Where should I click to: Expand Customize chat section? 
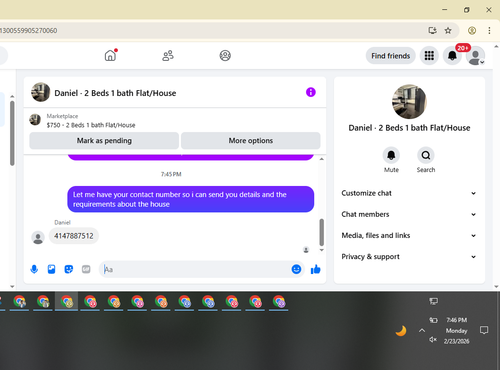point(409,193)
